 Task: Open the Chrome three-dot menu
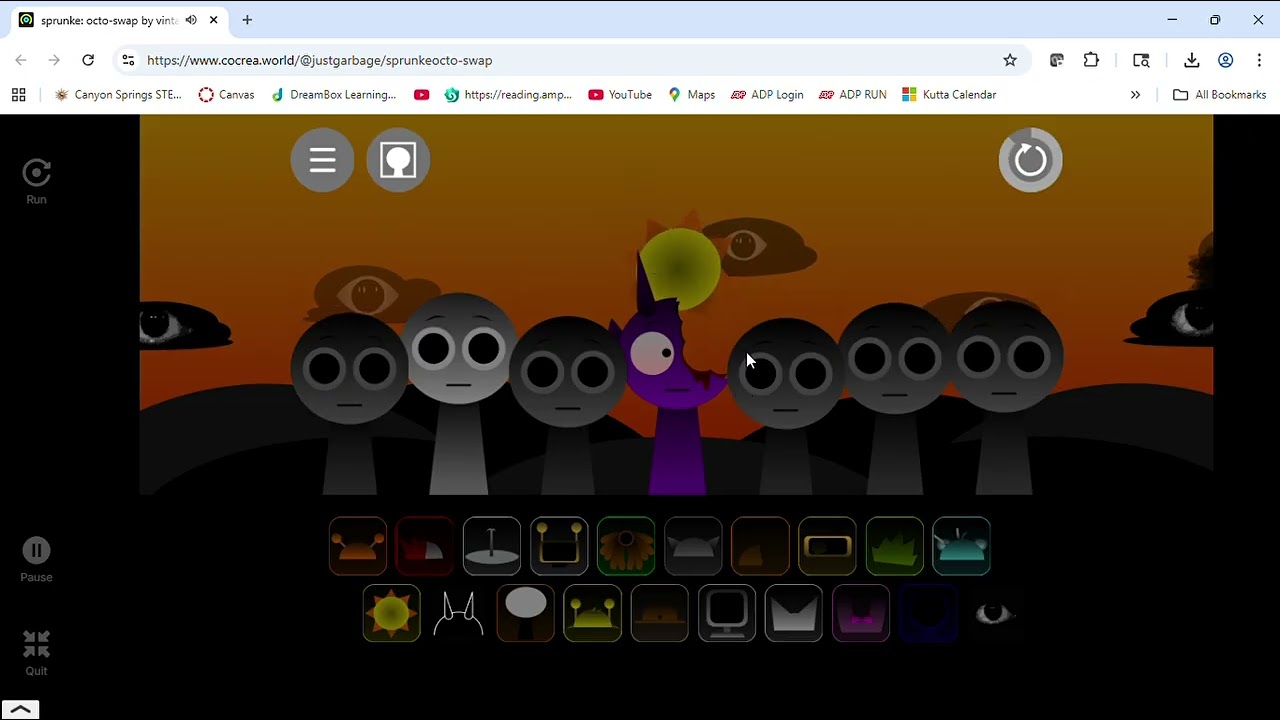click(x=1259, y=60)
